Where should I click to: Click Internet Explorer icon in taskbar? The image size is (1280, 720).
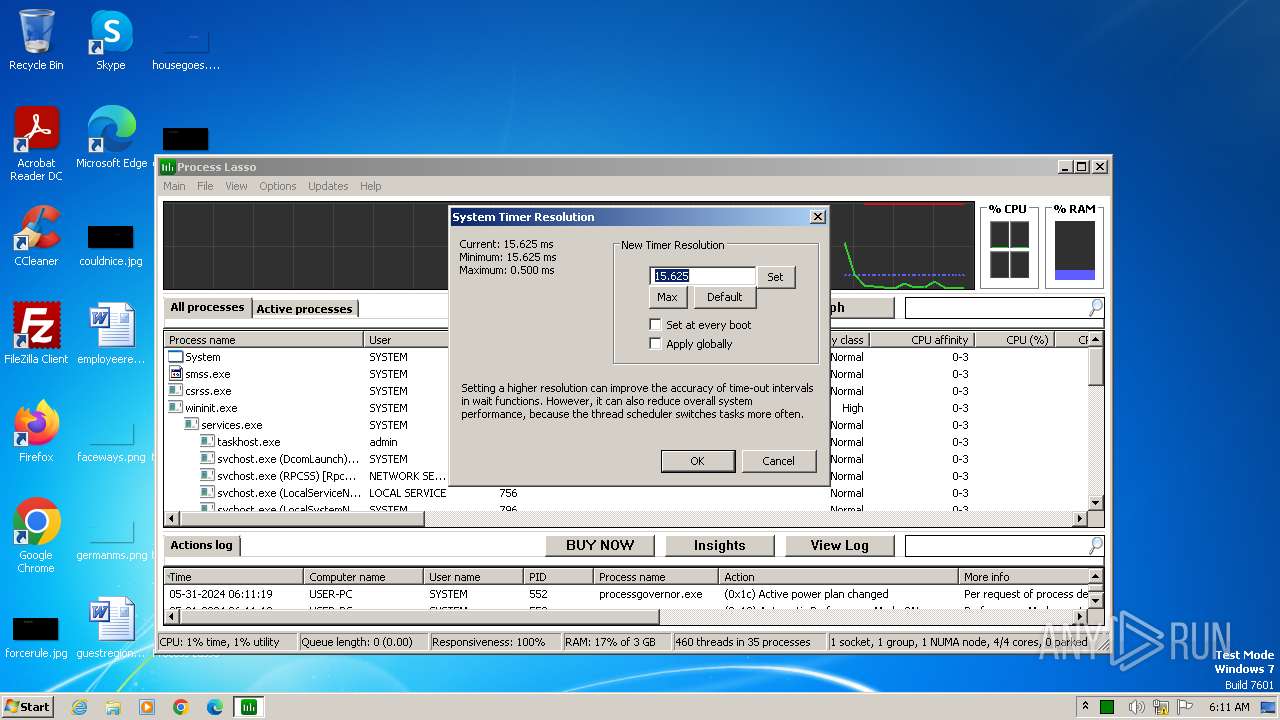pos(79,707)
